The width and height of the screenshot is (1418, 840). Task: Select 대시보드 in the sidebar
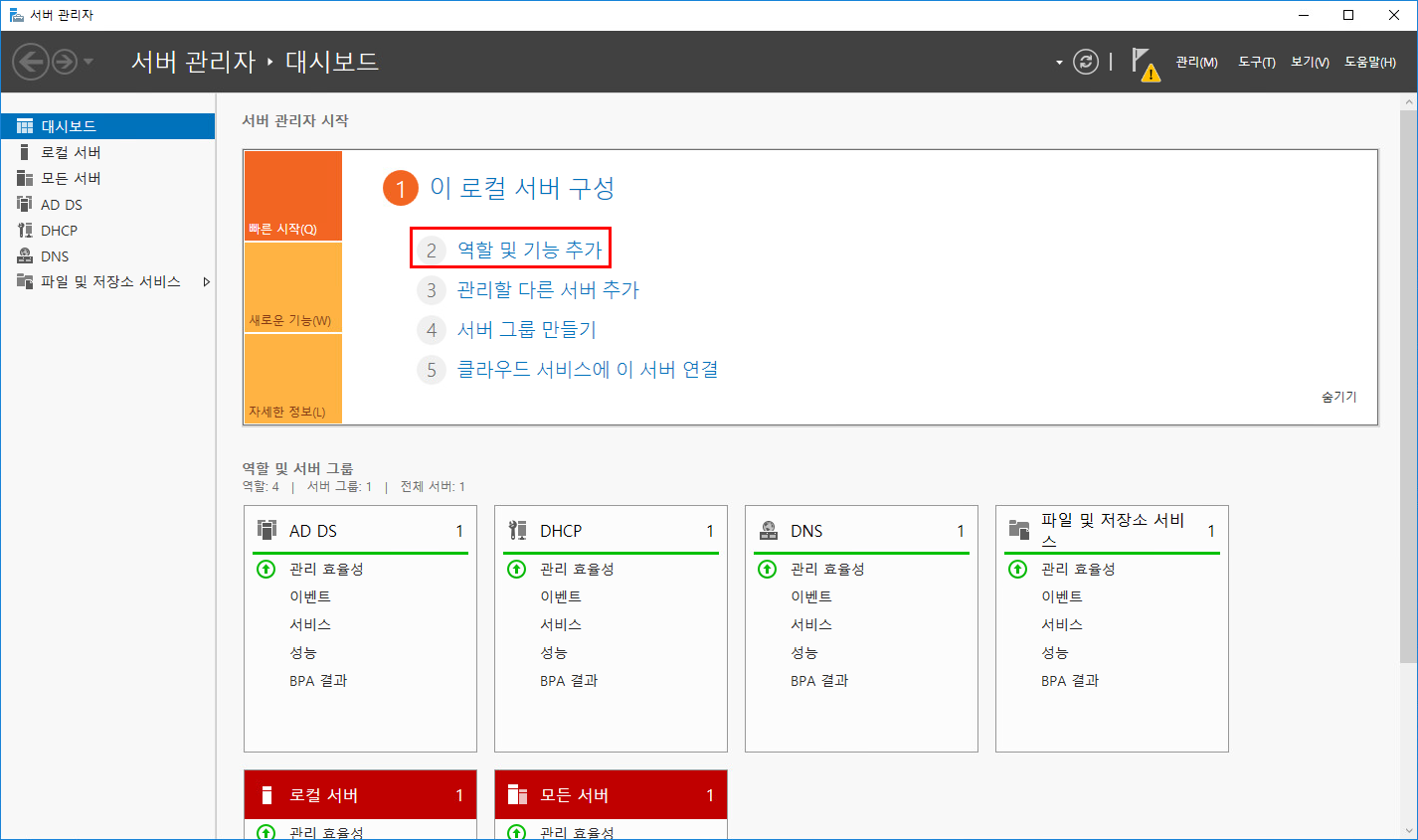(x=107, y=126)
